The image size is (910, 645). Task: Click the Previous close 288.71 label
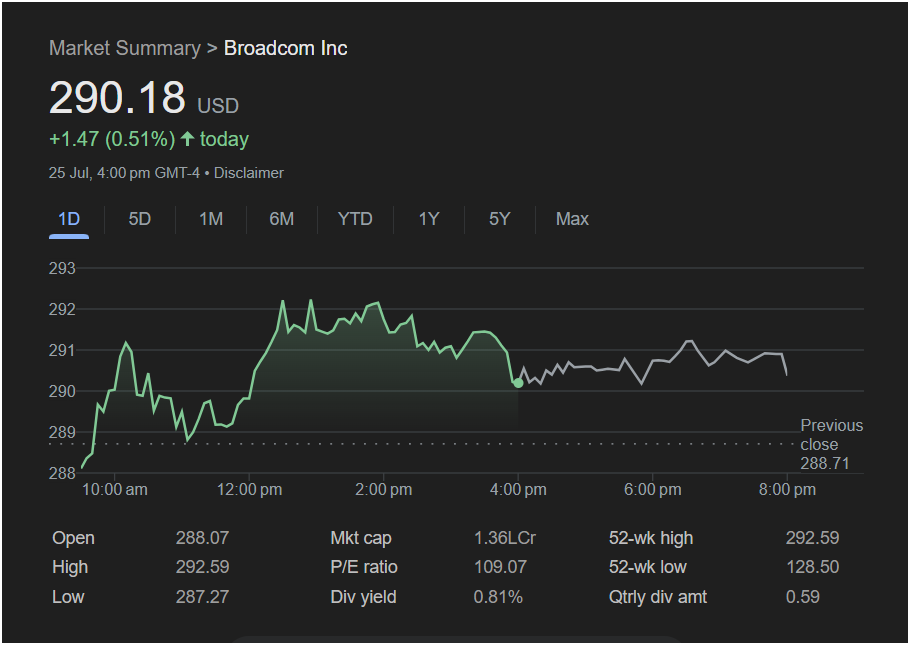(x=831, y=444)
